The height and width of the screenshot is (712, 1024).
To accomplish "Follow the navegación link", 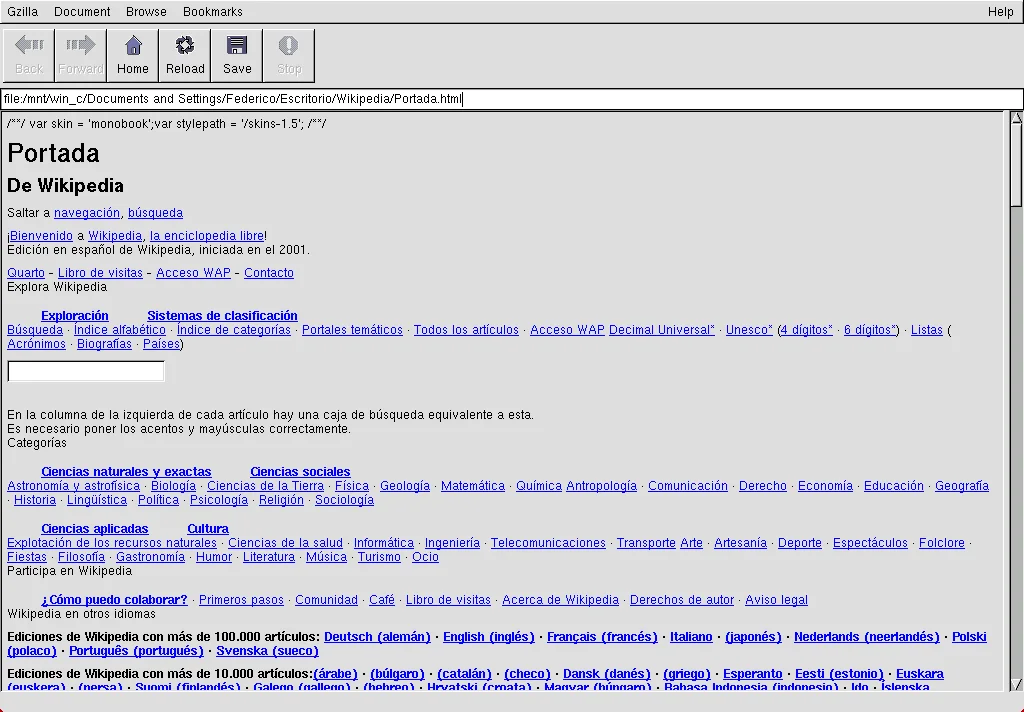I will (87, 213).
